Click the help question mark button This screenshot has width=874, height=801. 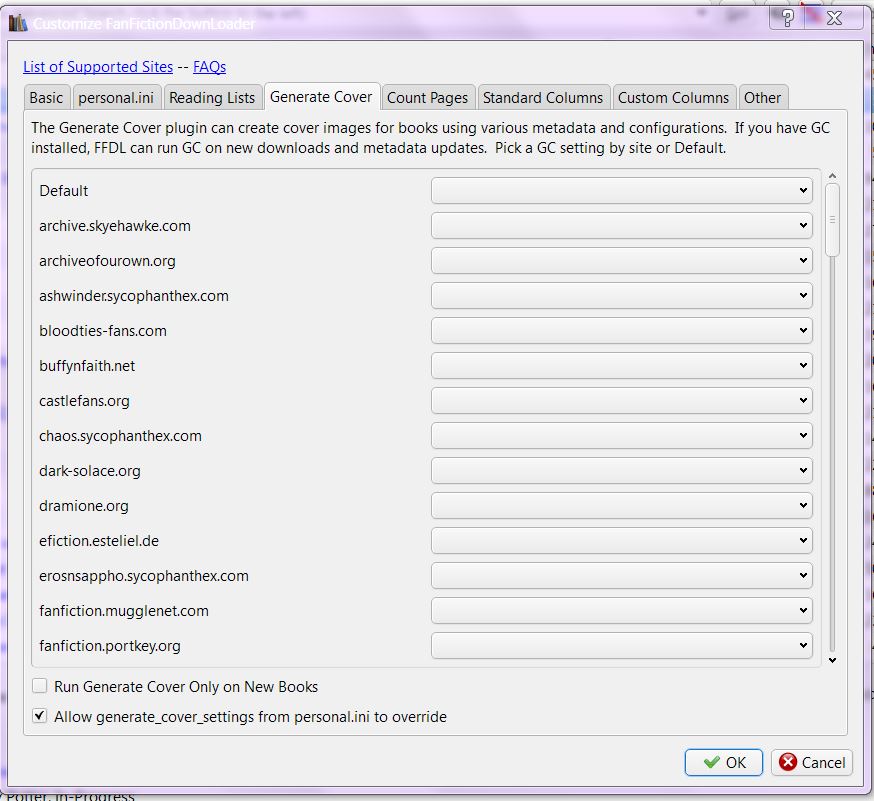point(786,18)
